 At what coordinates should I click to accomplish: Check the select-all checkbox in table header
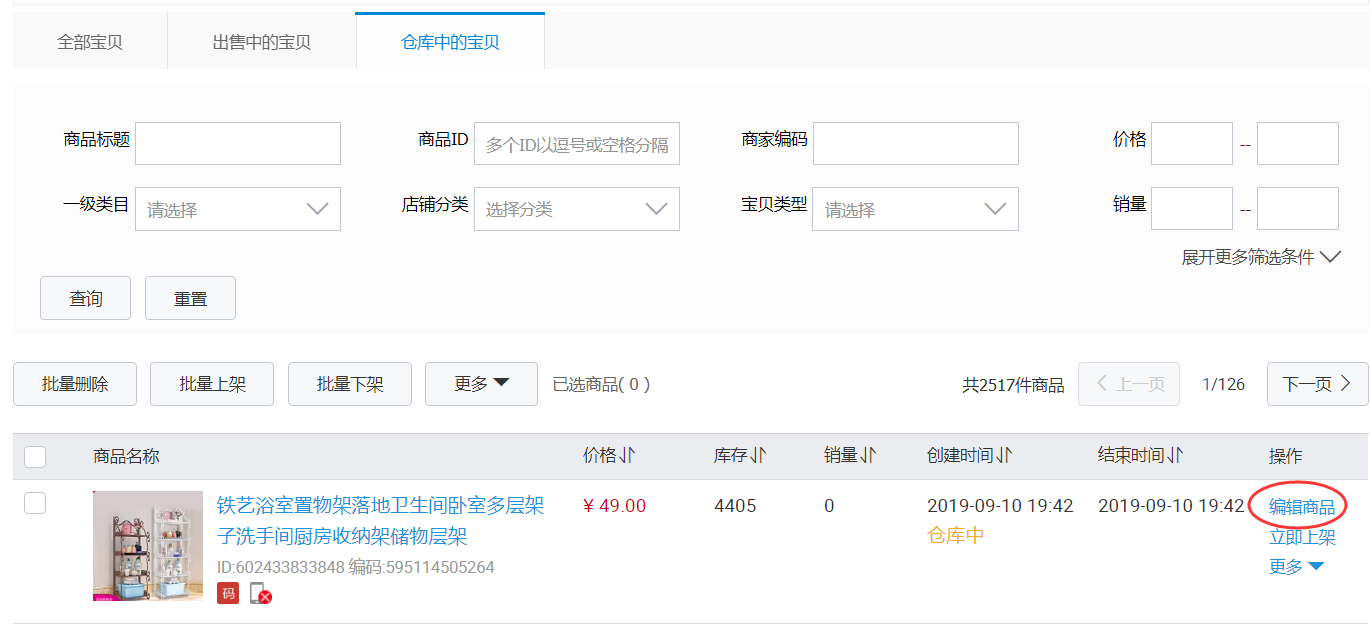[35, 457]
